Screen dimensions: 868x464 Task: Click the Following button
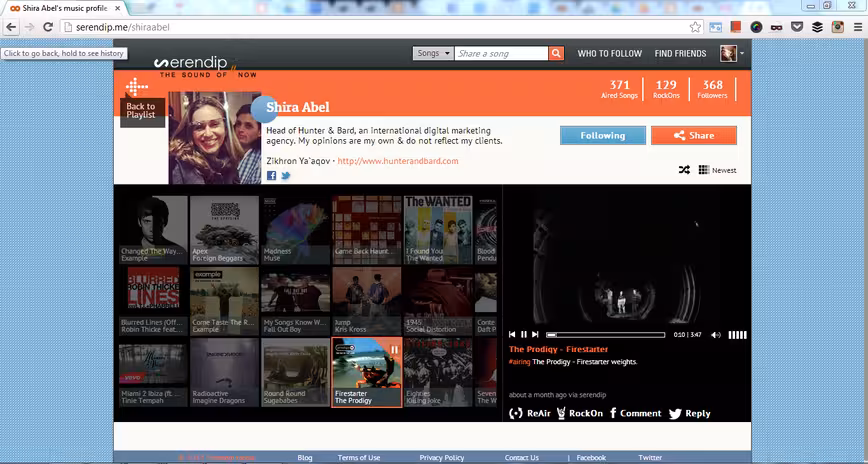(602, 135)
